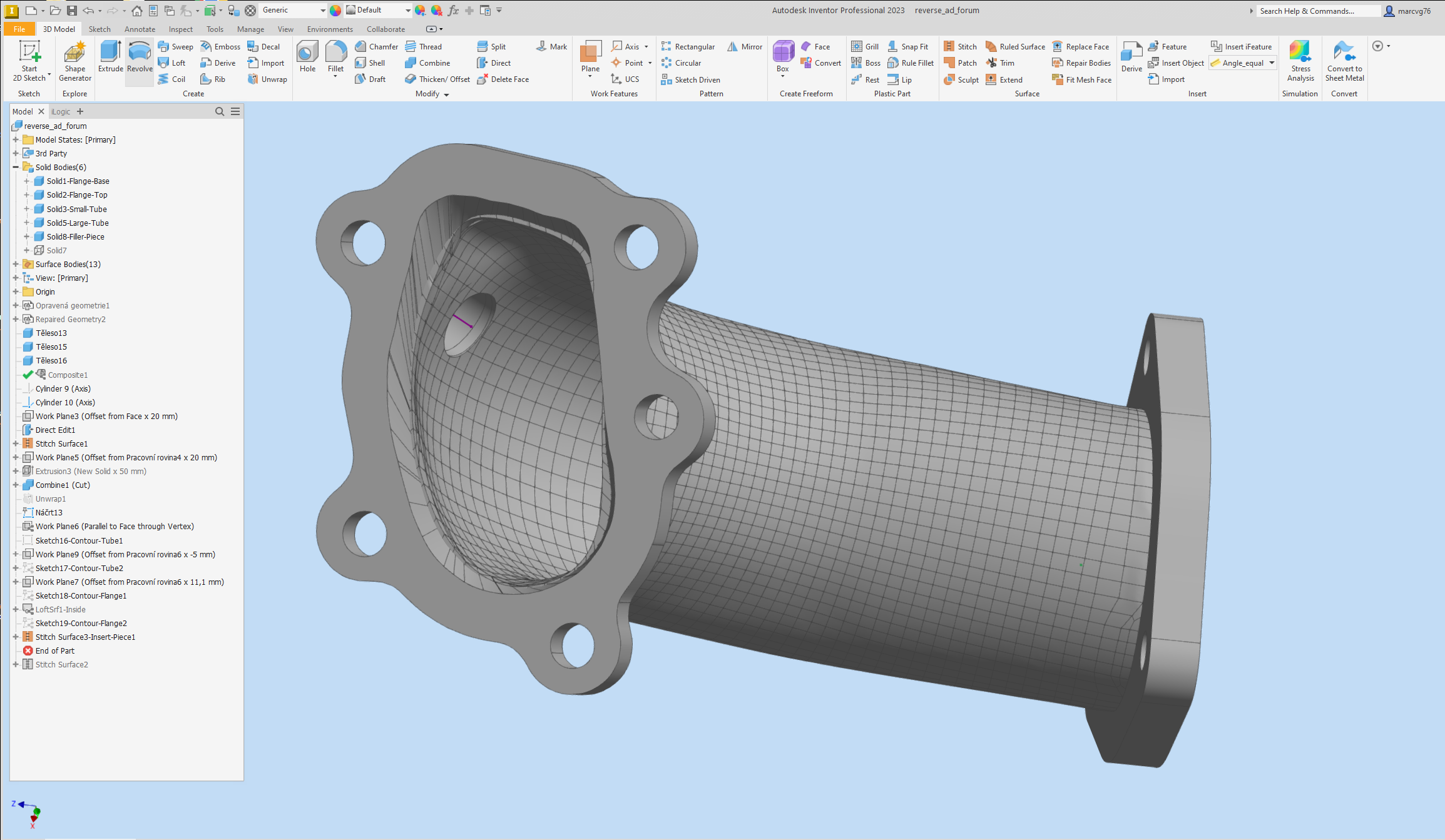
Task: Click Convert to Sheet Metal
Action: (1344, 60)
